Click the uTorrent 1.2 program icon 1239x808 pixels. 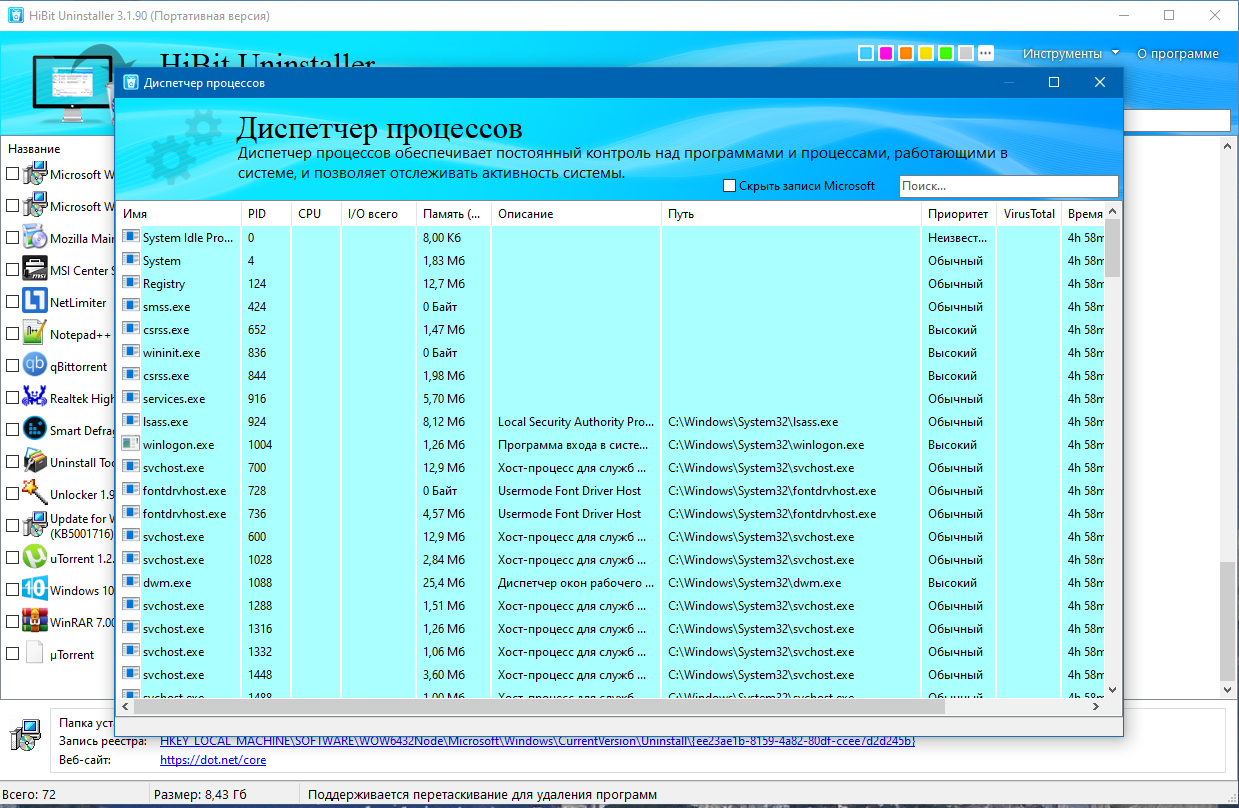35,557
